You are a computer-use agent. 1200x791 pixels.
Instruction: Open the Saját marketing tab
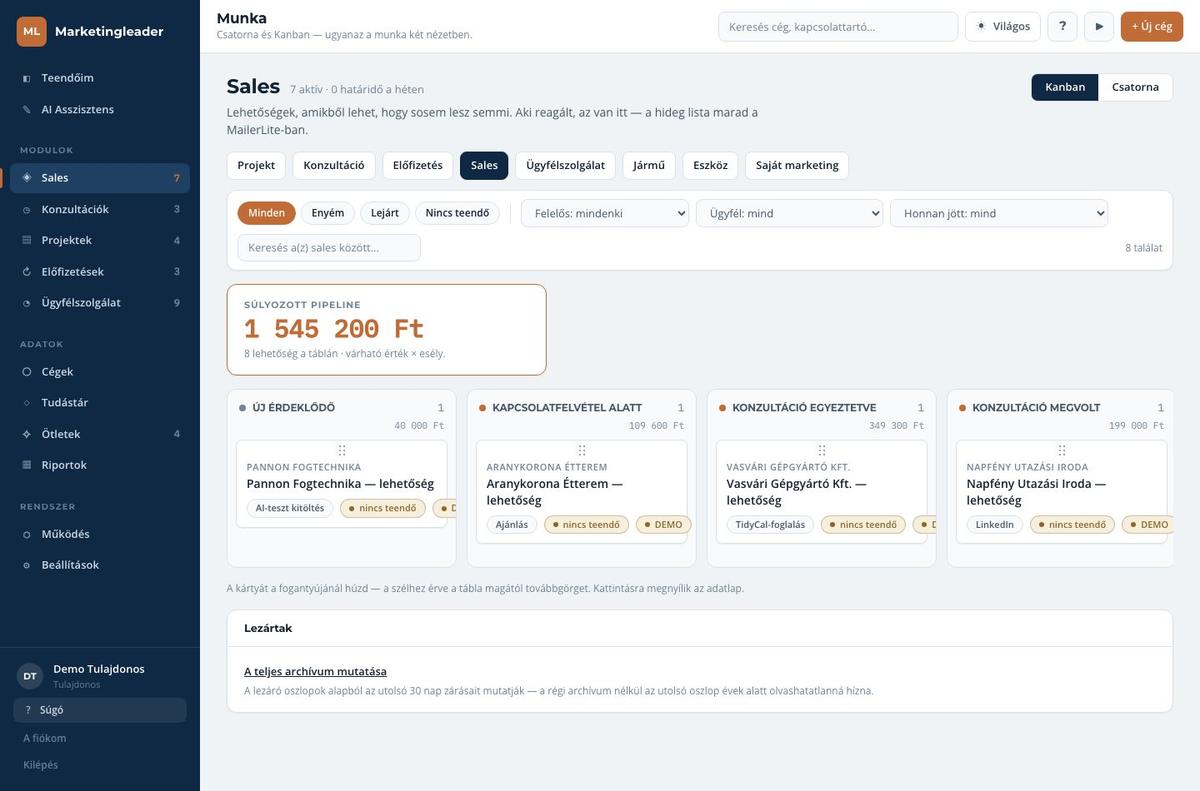[797, 165]
